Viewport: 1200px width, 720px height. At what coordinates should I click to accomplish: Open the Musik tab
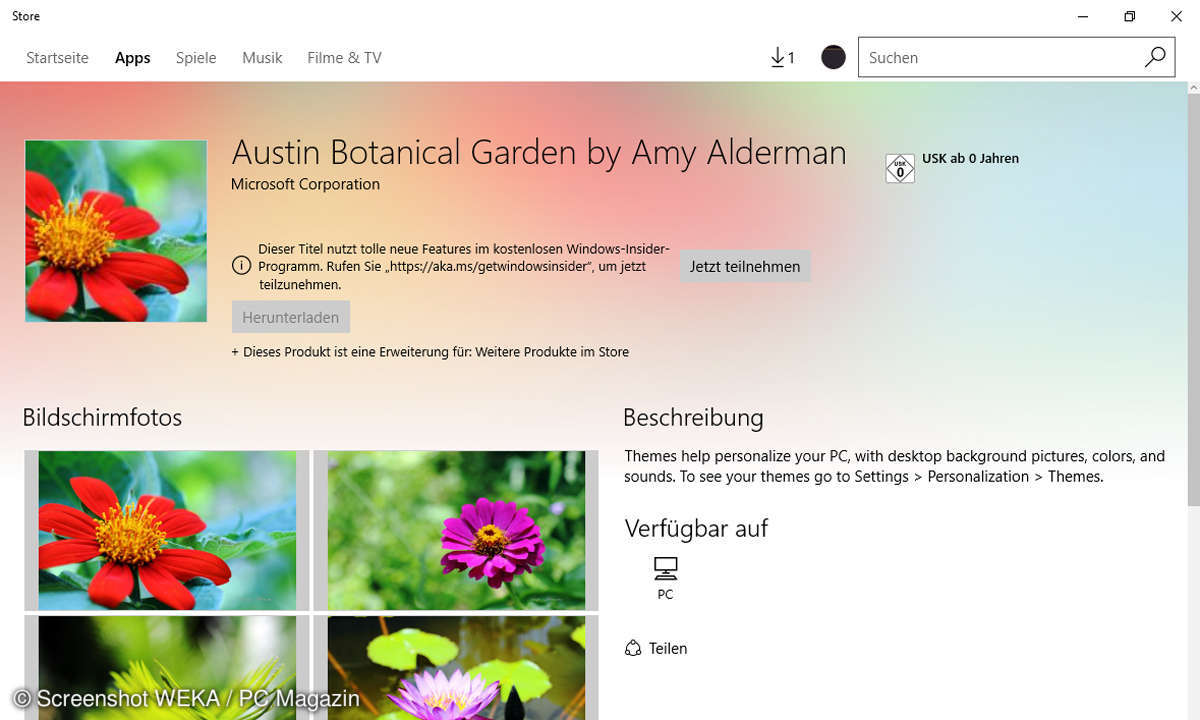pyautogui.click(x=262, y=58)
